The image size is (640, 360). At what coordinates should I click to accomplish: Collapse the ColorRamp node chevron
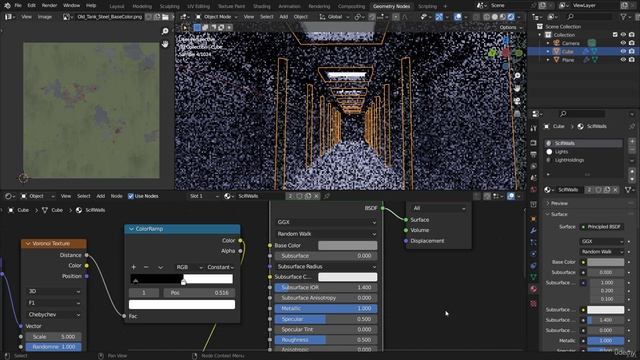131,229
